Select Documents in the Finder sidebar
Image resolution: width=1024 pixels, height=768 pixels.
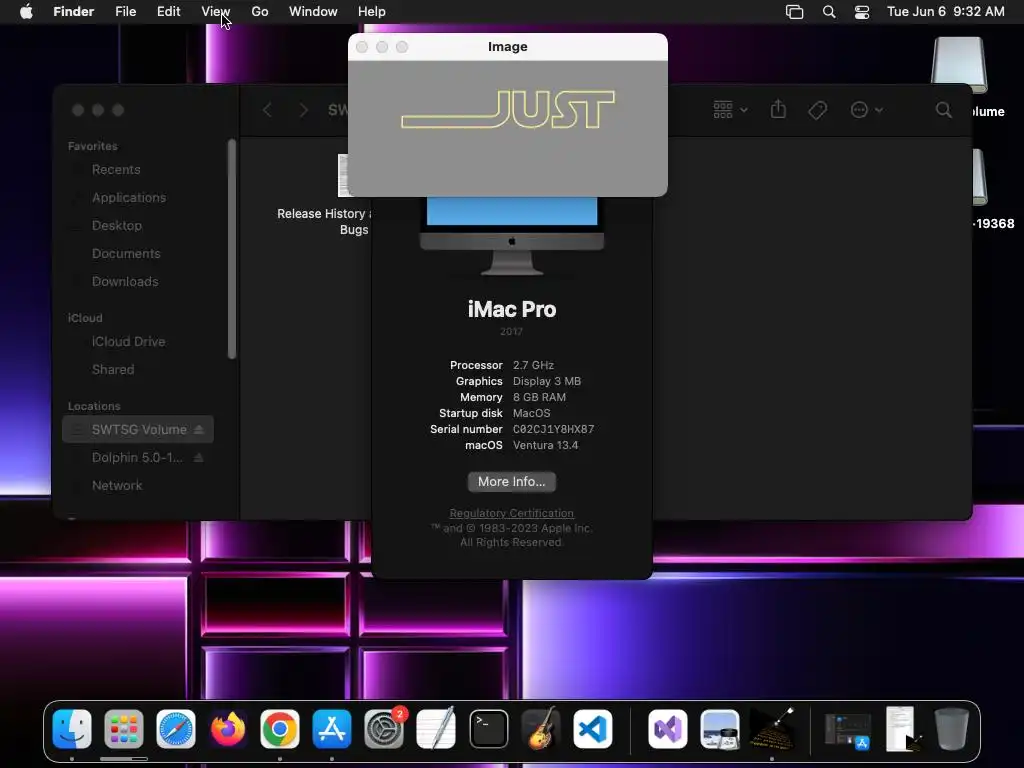coord(126,253)
